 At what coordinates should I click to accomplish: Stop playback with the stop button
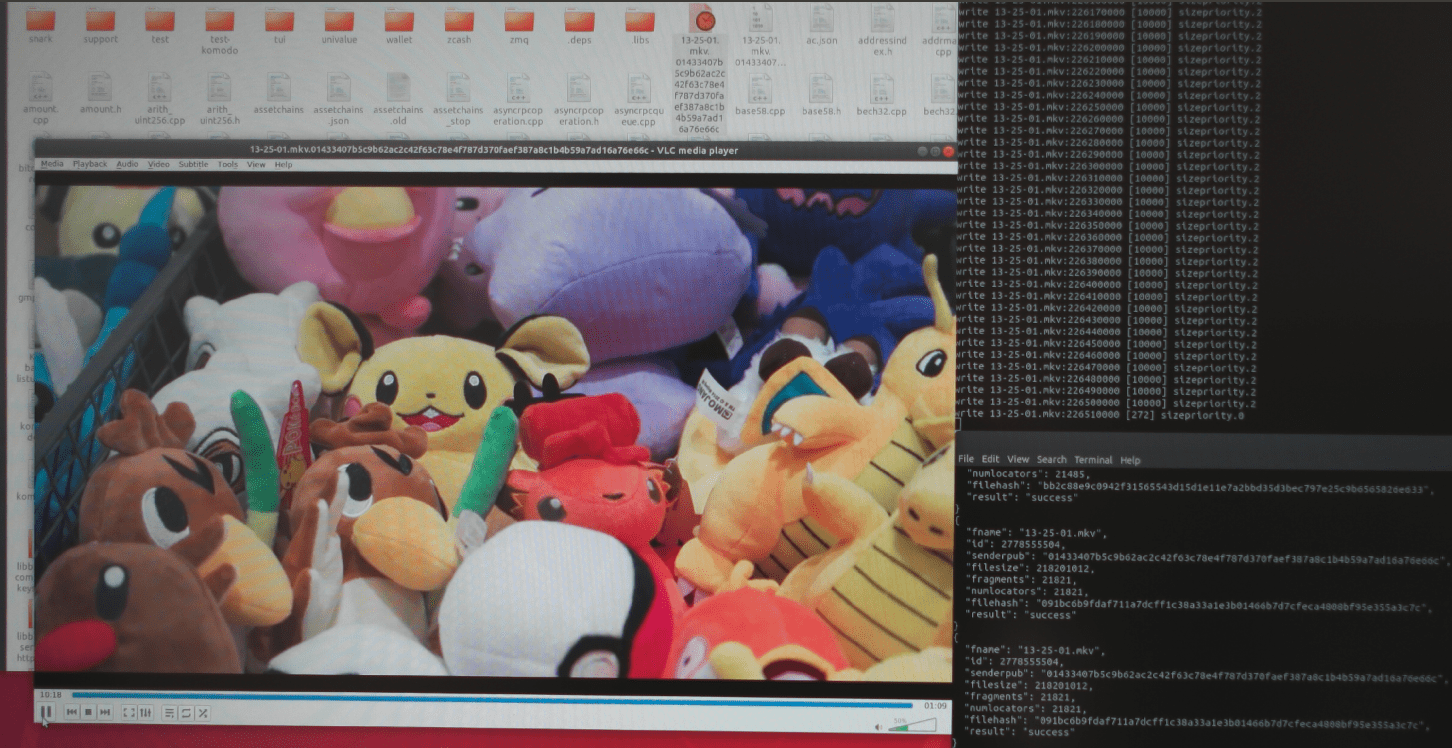click(x=88, y=712)
